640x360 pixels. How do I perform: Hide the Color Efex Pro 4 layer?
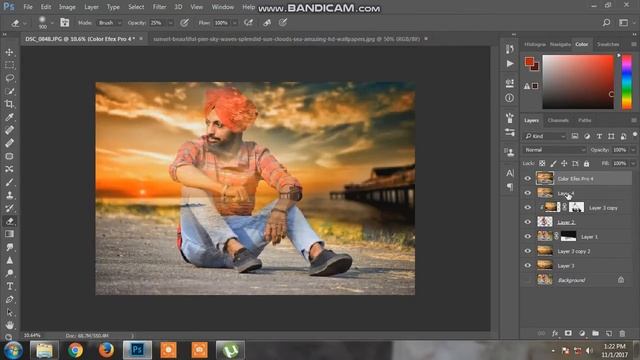[x=528, y=179]
